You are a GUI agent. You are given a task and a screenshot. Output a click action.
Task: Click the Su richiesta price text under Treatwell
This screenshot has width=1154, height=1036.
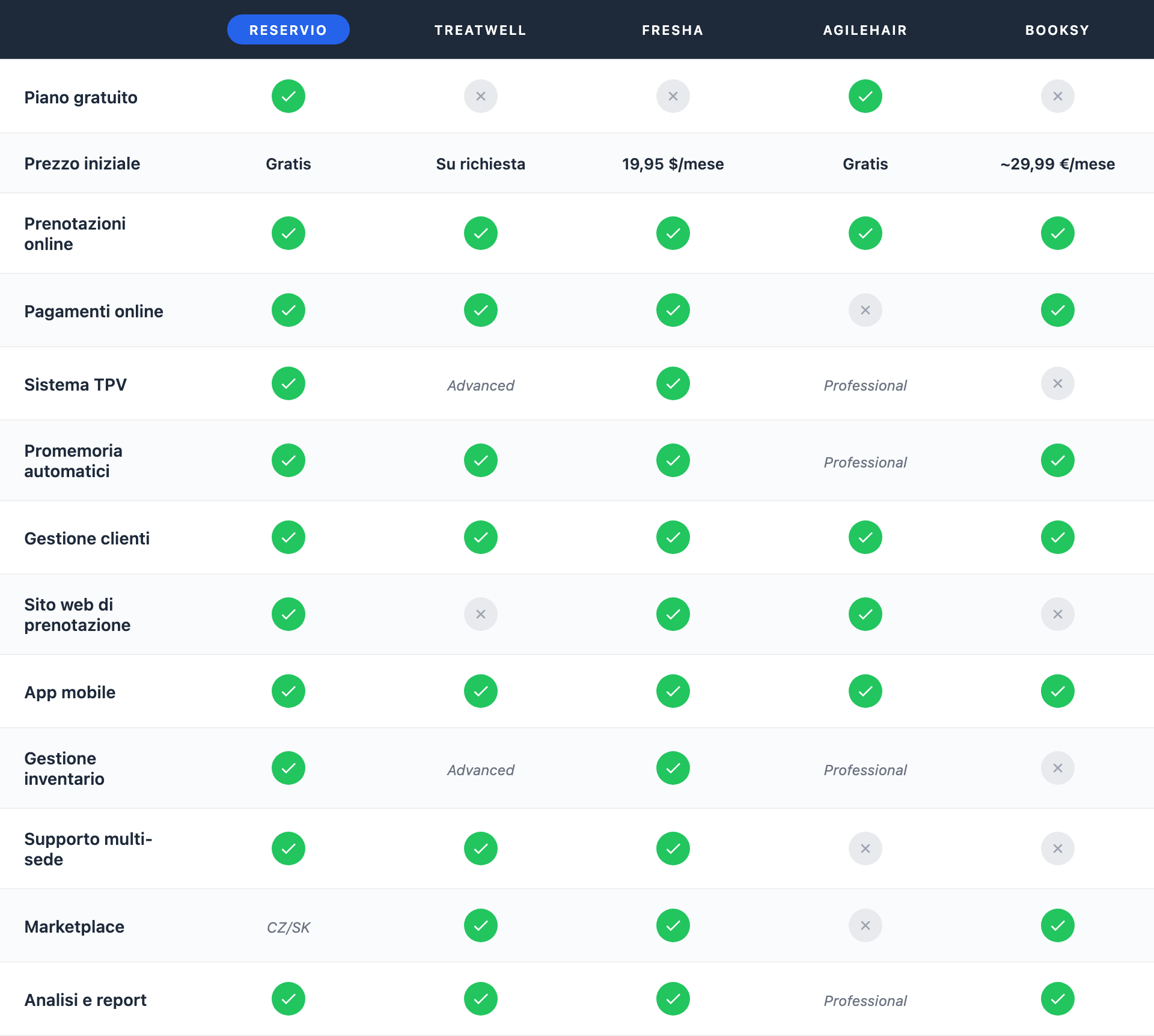coord(480,163)
